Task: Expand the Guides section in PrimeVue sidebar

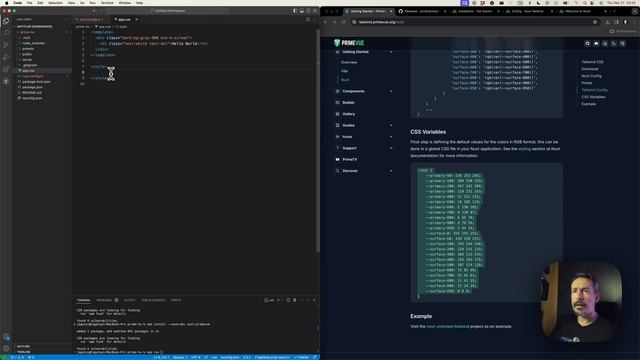Action: point(364,125)
